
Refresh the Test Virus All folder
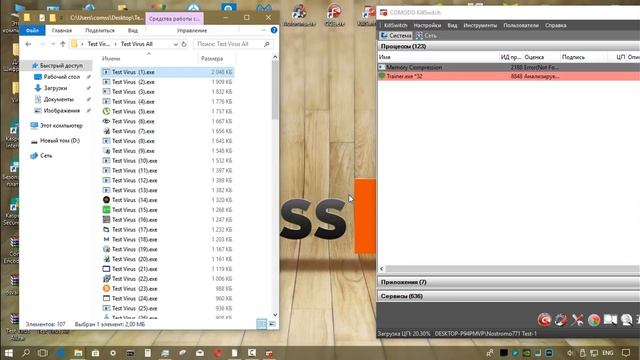(184, 44)
